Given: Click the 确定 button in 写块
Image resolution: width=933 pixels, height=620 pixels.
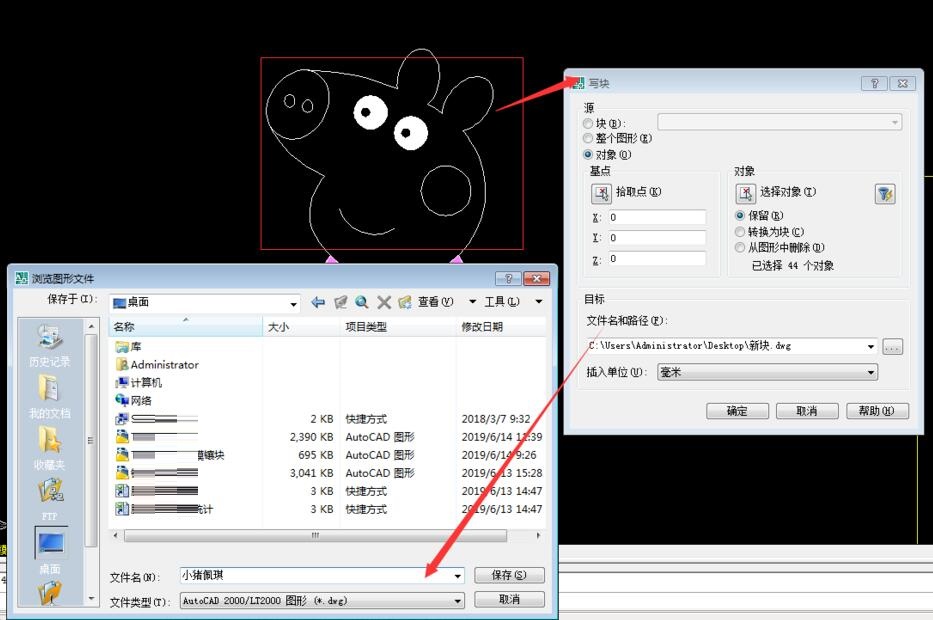Looking at the screenshot, I should pos(737,411).
